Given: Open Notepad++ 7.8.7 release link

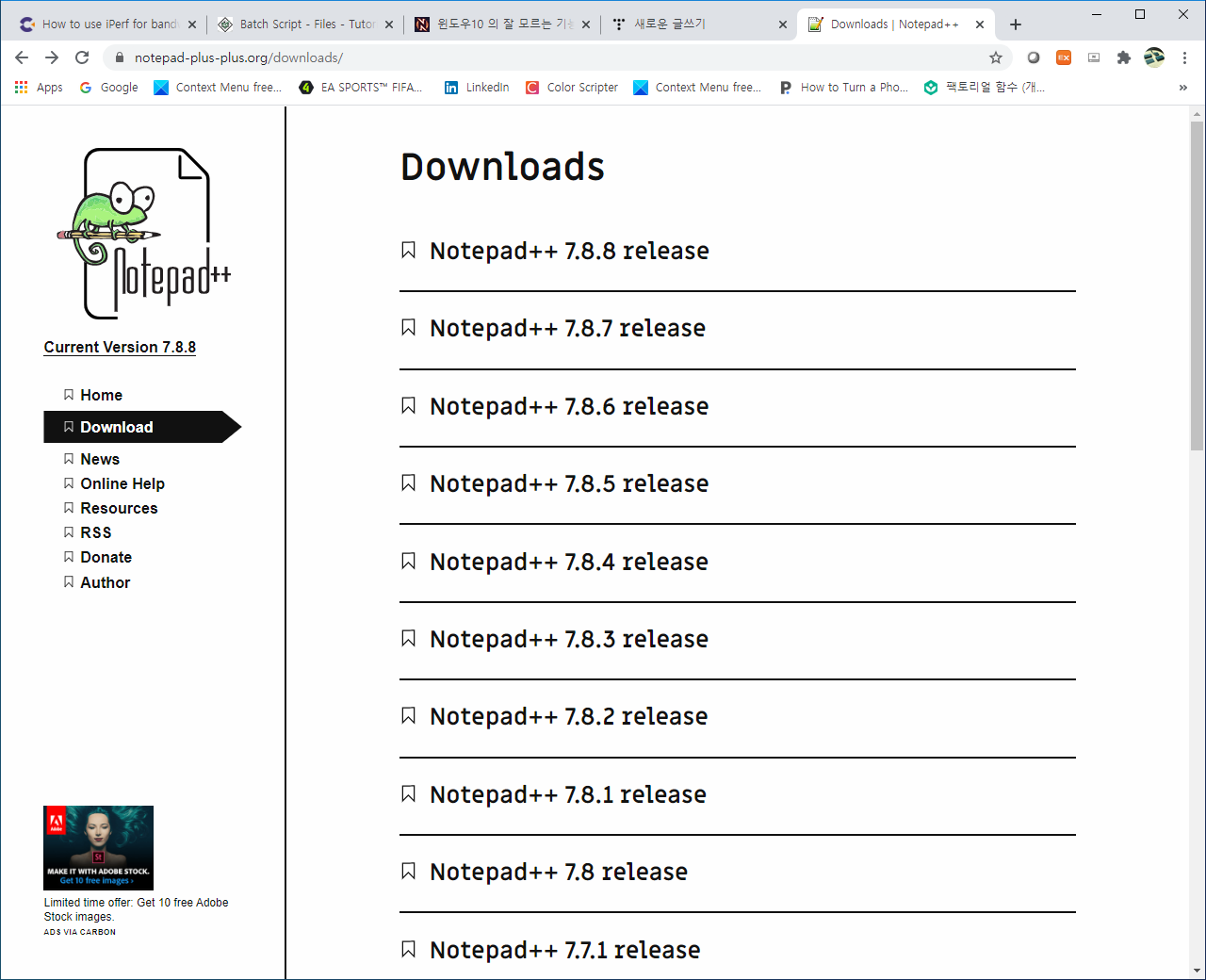Looking at the screenshot, I should click(567, 328).
